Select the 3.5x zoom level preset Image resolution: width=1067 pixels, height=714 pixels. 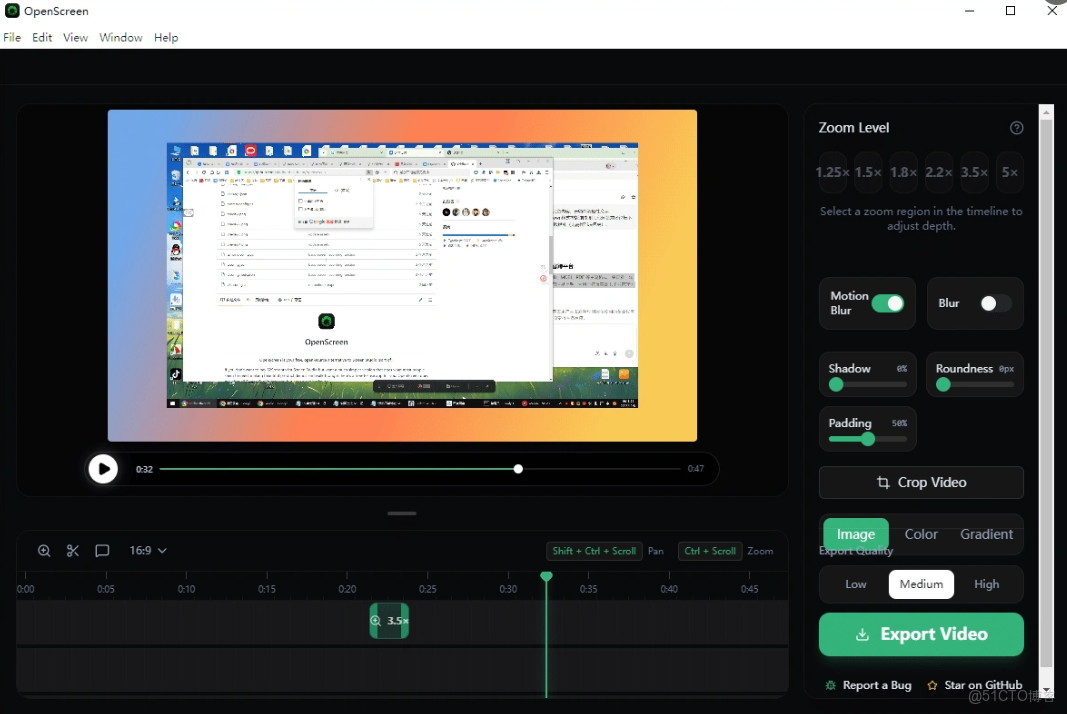coord(973,171)
